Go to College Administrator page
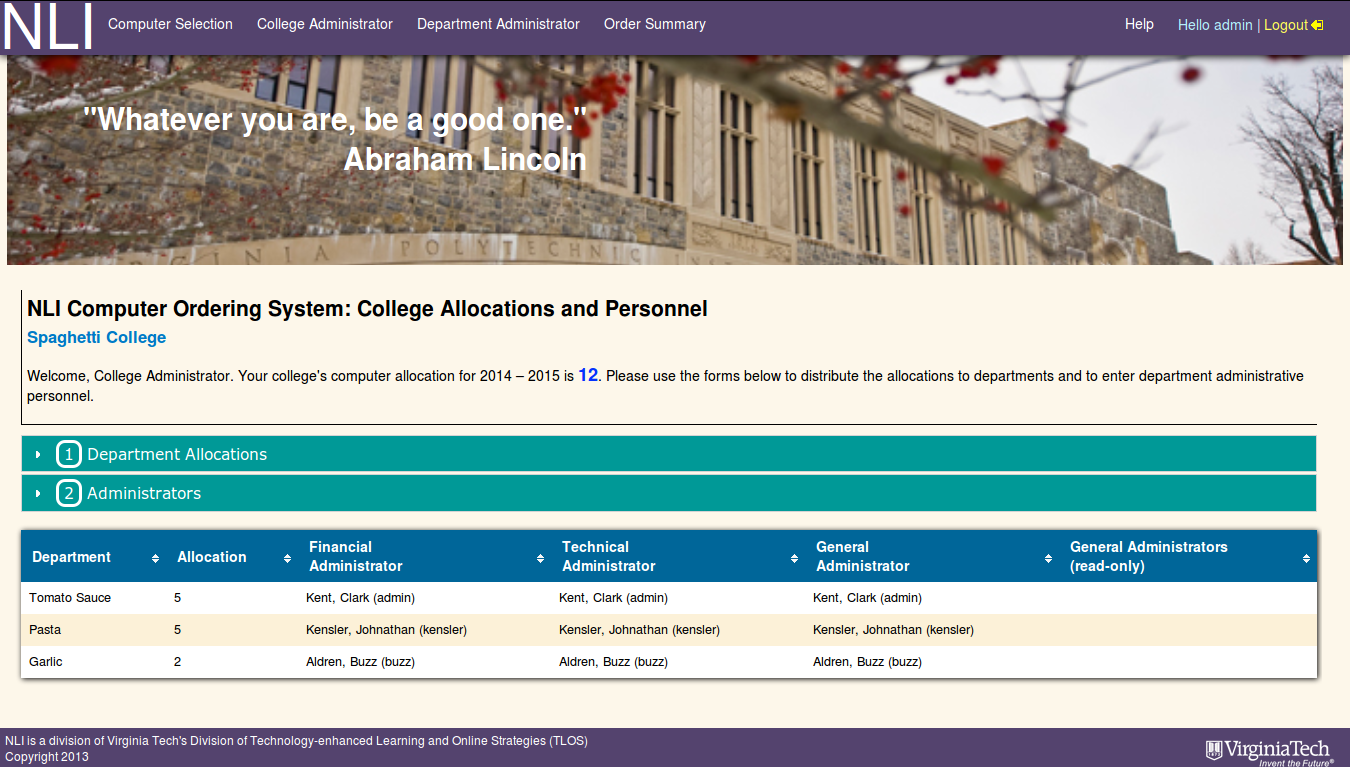 coord(325,24)
